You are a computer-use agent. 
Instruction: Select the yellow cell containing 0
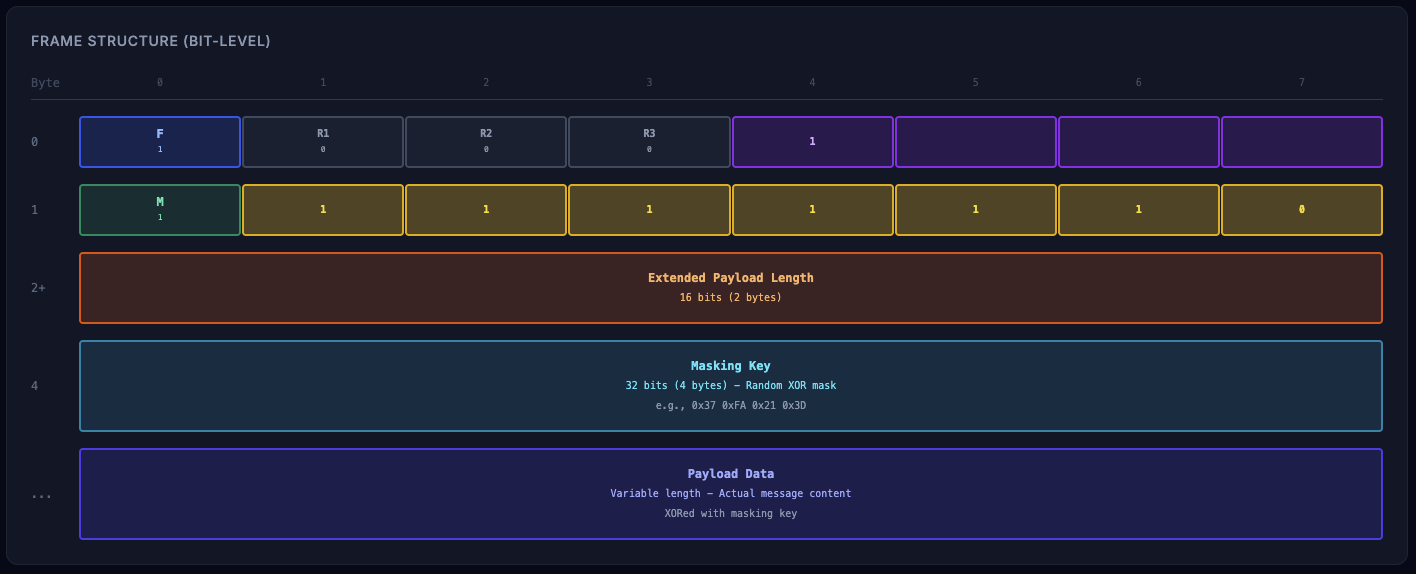1301,210
